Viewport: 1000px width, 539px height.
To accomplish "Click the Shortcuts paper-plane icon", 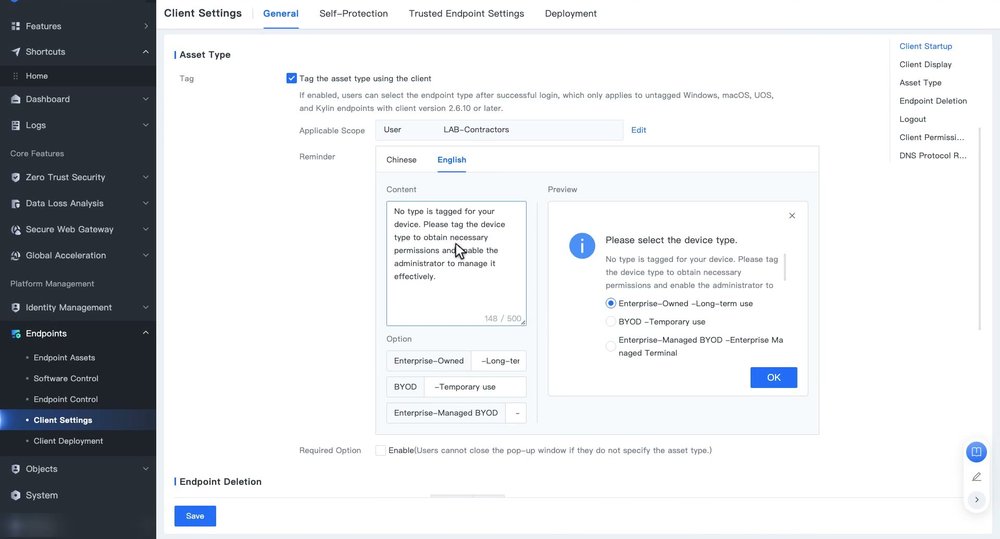I will (15, 52).
